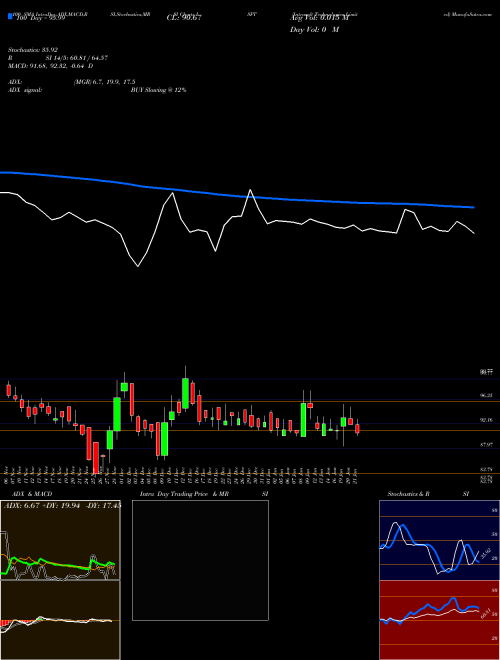This screenshot has height=660, width=500.
Task: Click the lowest trough of the white price line
Action: click(138, 266)
